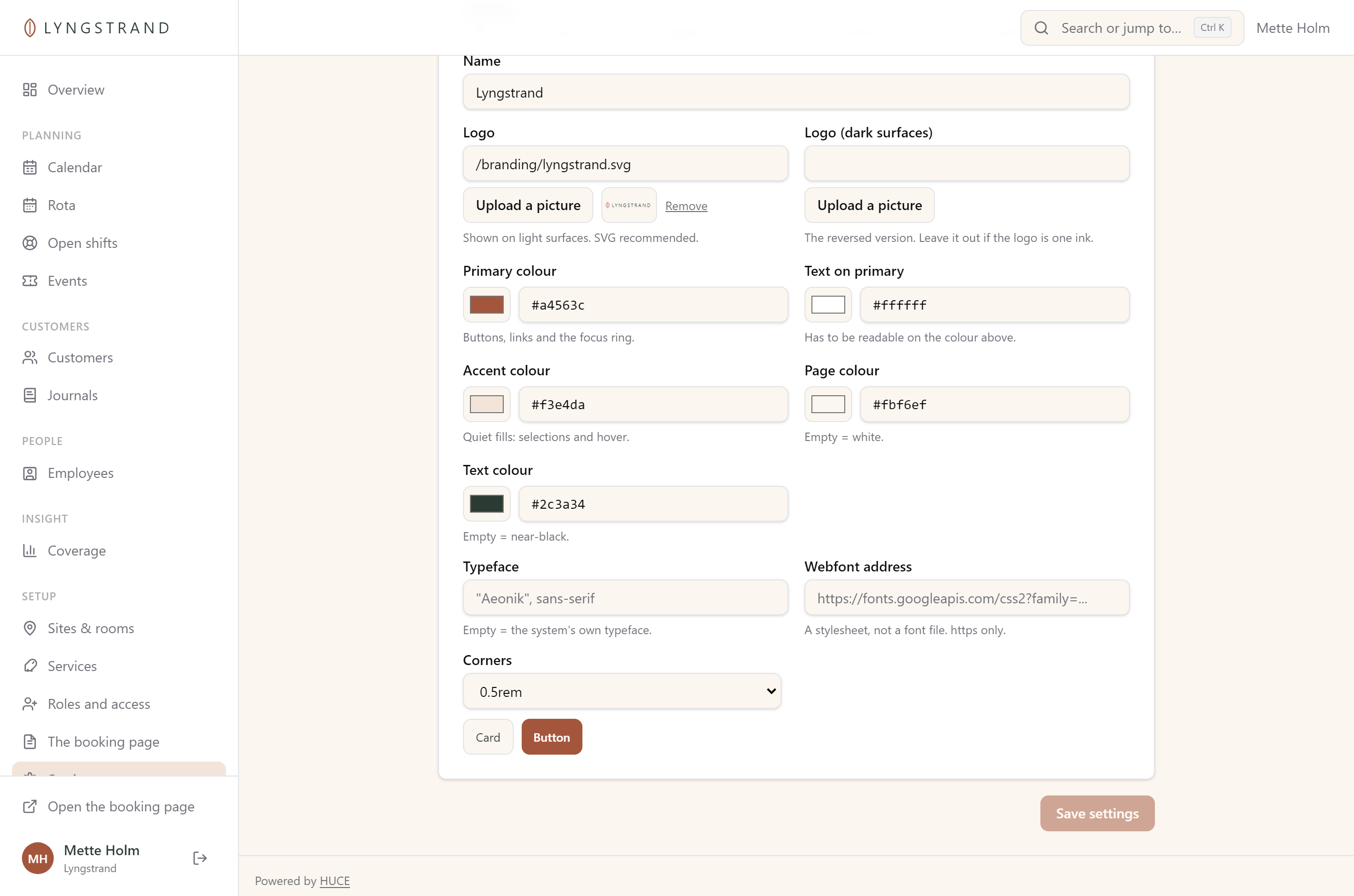Click the external-link icon for Open the booking page
The height and width of the screenshot is (896, 1354).
tap(30, 806)
